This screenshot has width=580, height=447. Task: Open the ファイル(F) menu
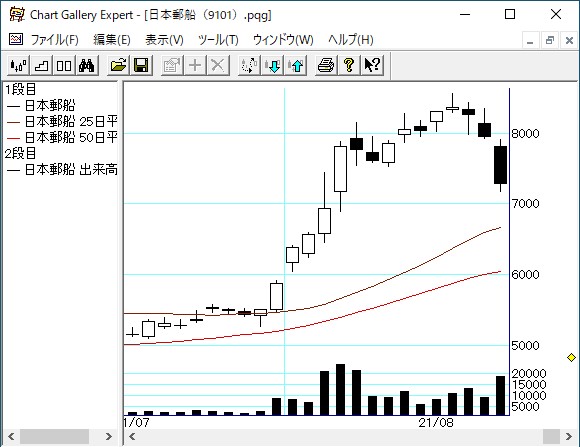click(54, 40)
